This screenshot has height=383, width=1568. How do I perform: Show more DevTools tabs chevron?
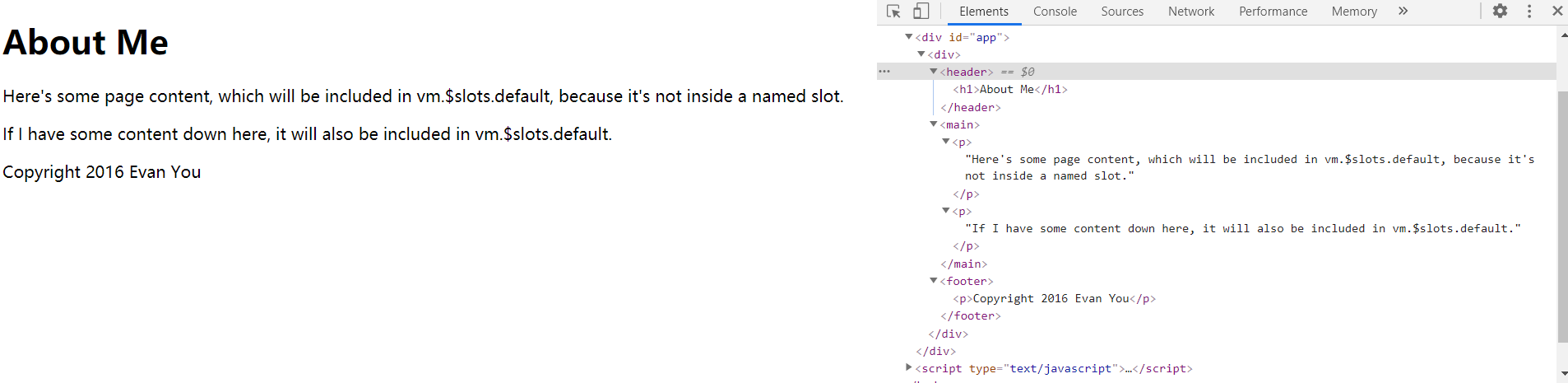click(1403, 11)
